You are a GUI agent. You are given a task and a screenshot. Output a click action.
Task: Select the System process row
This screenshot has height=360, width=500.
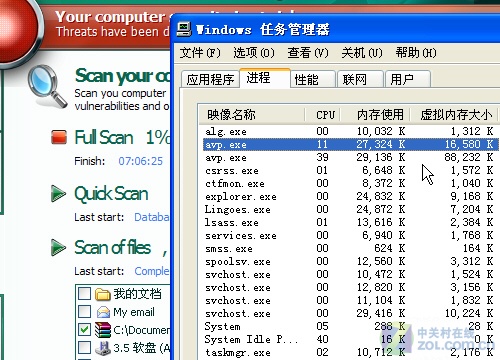350,326
